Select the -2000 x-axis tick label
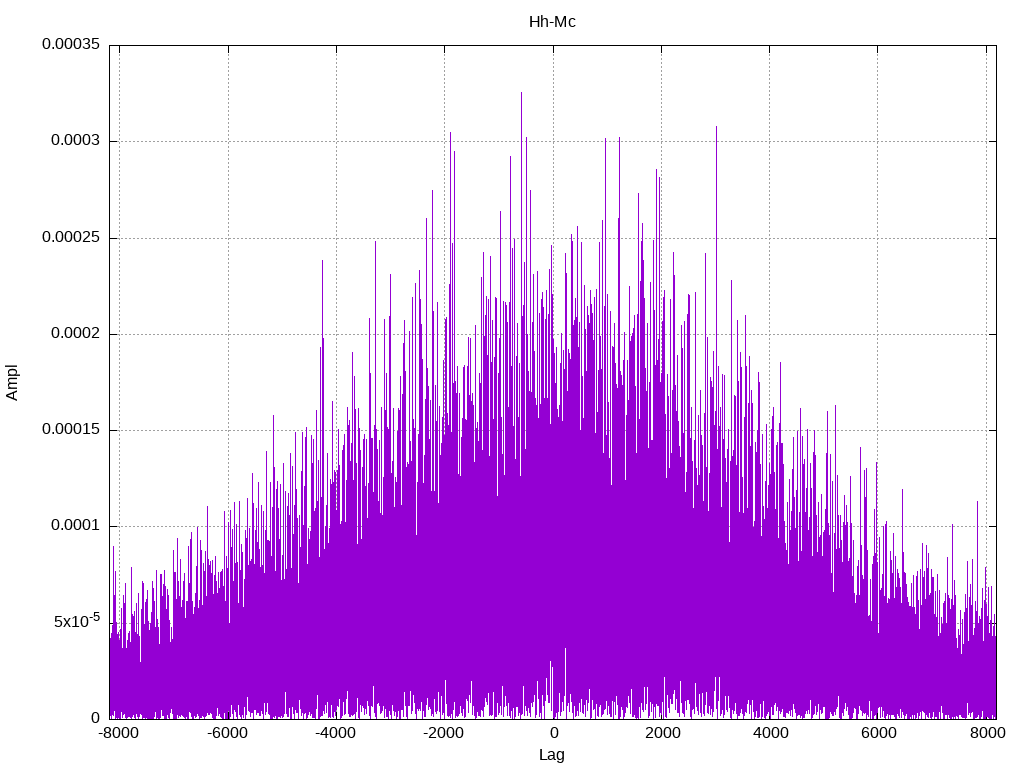1024x768 pixels. [x=443, y=733]
